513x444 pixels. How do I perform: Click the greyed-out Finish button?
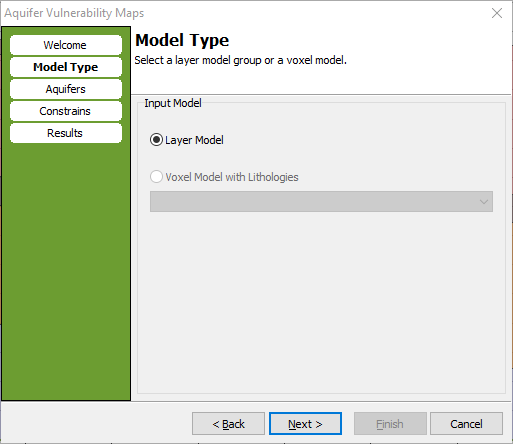coord(390,424)
